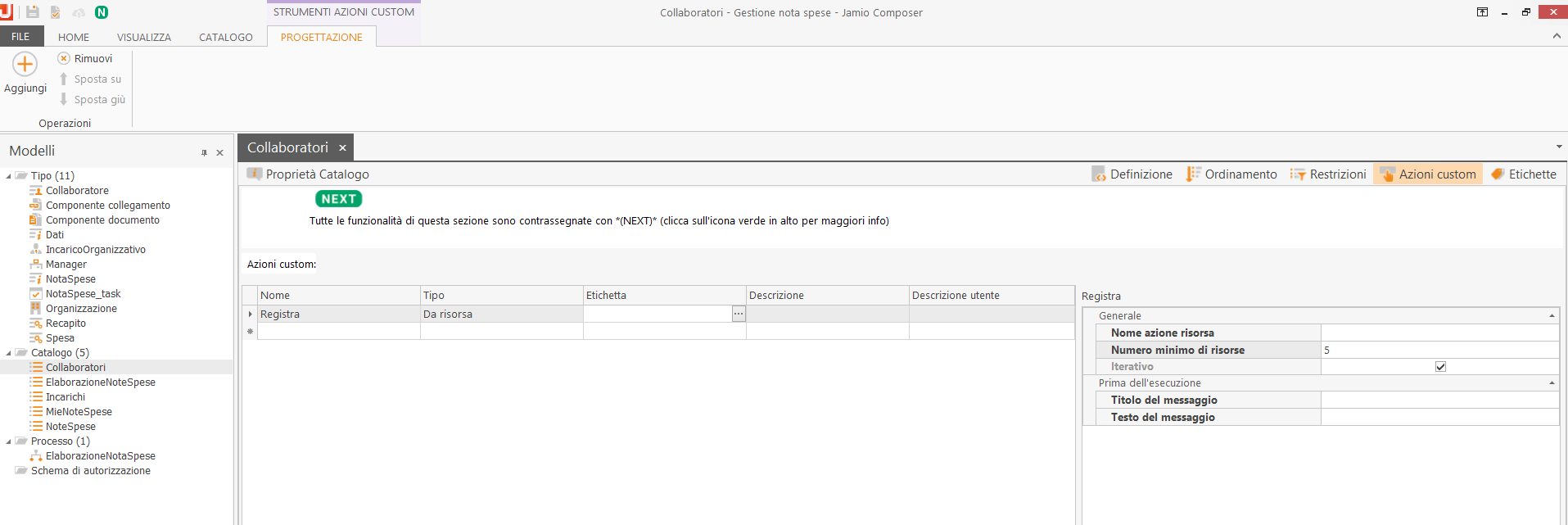Select Organizzazione in tree

pyautogui.click(x=81, y=309)
